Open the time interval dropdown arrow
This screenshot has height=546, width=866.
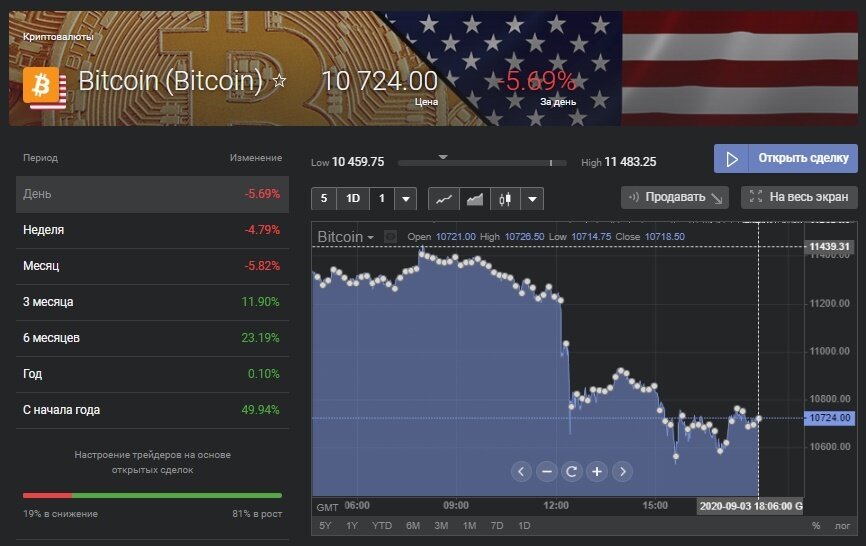[x=405, y=198]
